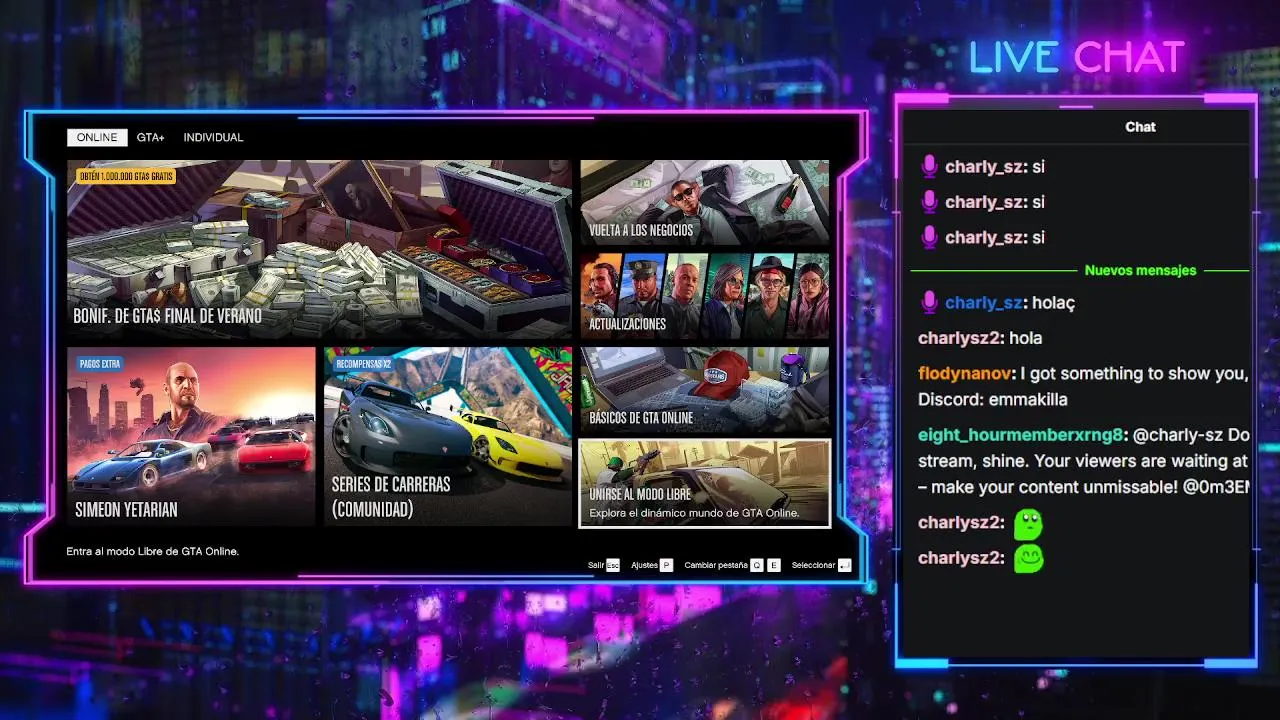
Task: Click the Chat header title
Action: click(x=1140, y=127)
